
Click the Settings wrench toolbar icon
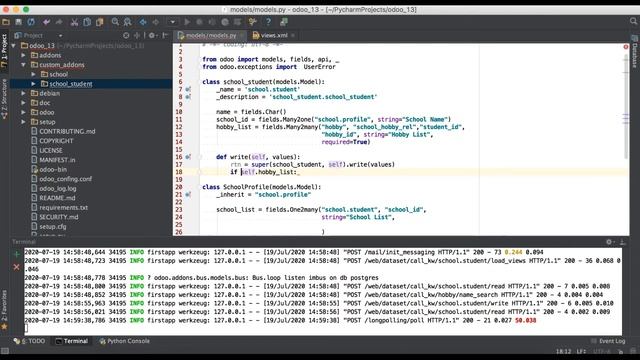coord(253,22)
